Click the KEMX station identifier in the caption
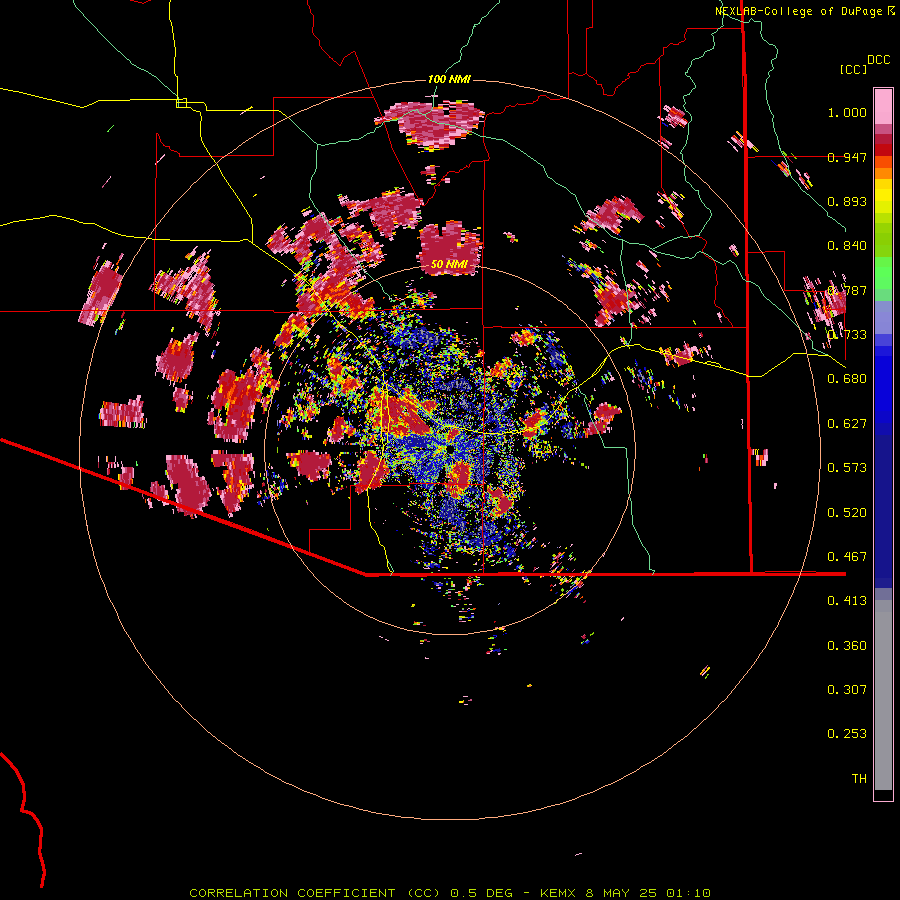This screenshot has width=900, height=900. 560,893
